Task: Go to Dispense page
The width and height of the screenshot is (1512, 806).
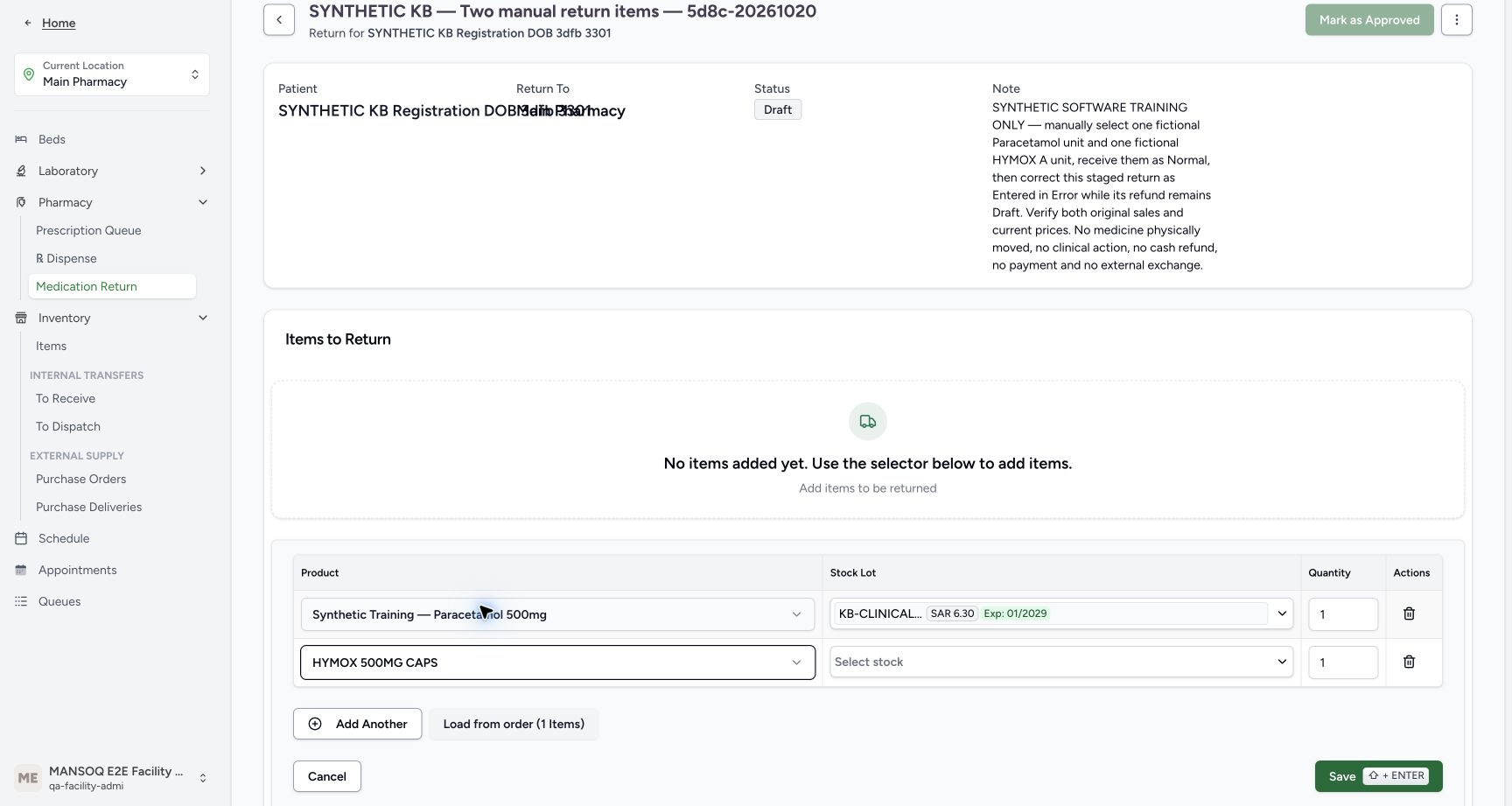Action: pos(66,258)
